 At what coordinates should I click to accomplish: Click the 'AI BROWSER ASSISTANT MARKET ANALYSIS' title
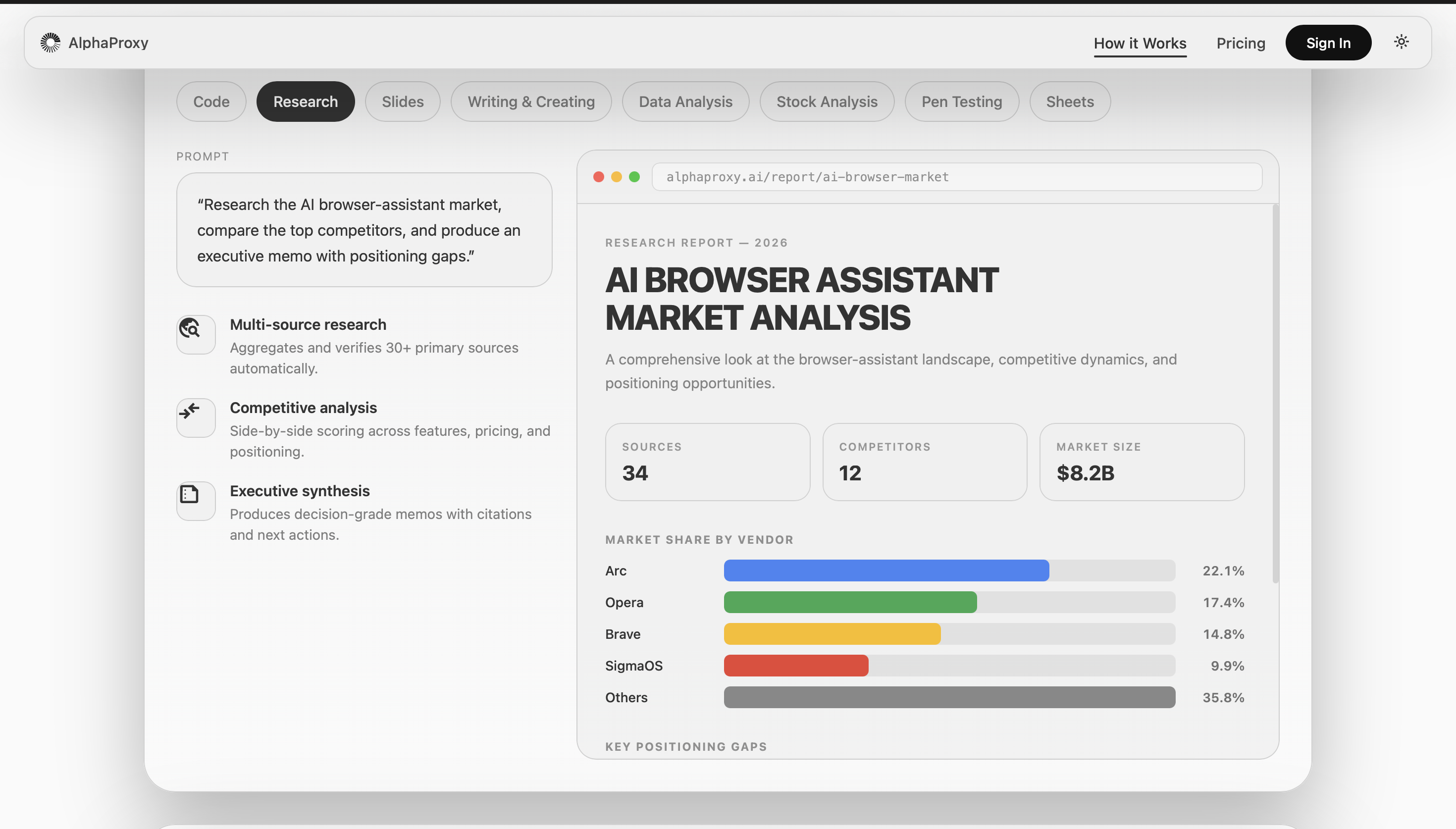(801, 298)
